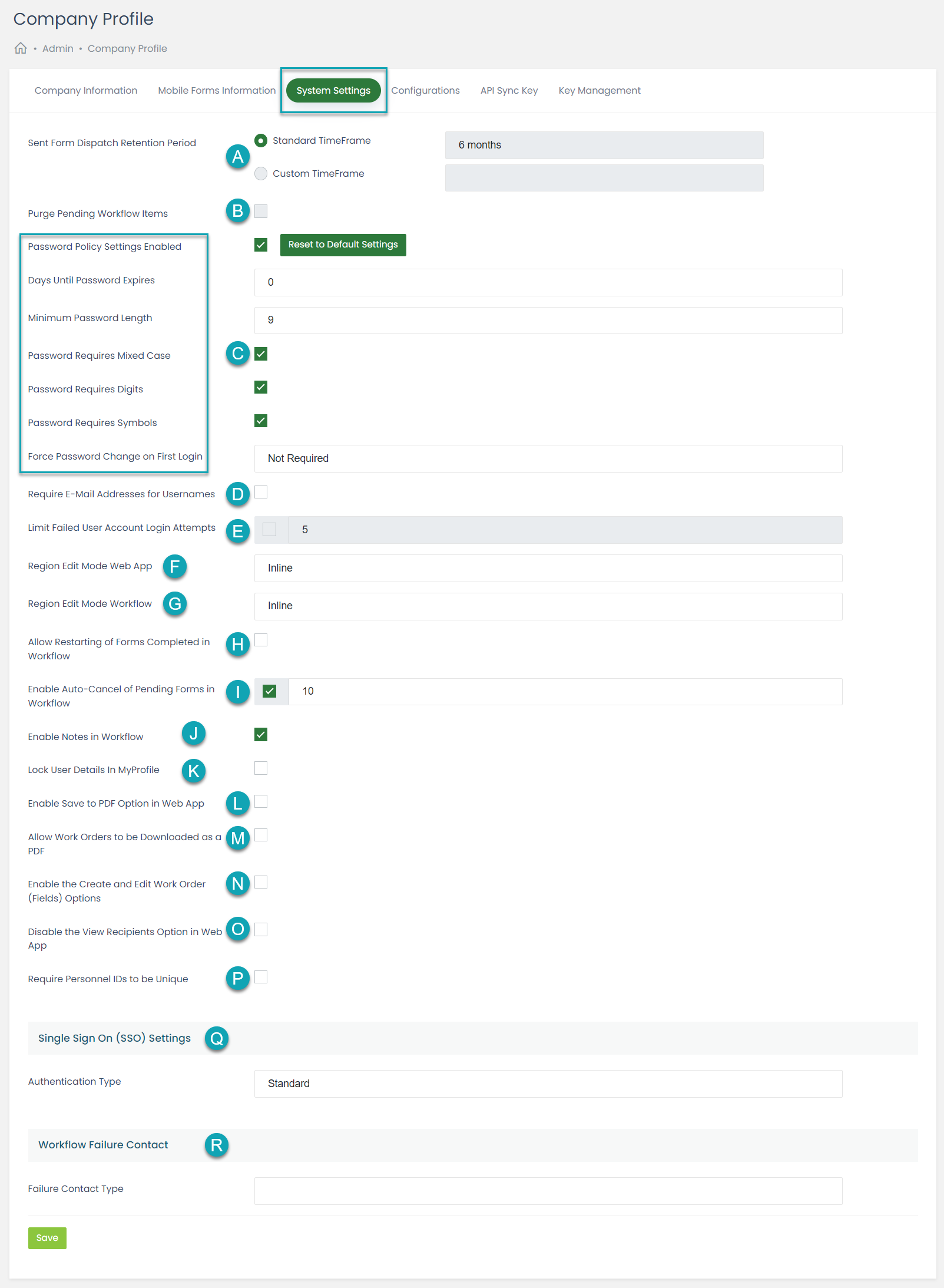This screenshot has height=1288, width=944.
Task: Click the green Save button
Action: (47, 1238)
